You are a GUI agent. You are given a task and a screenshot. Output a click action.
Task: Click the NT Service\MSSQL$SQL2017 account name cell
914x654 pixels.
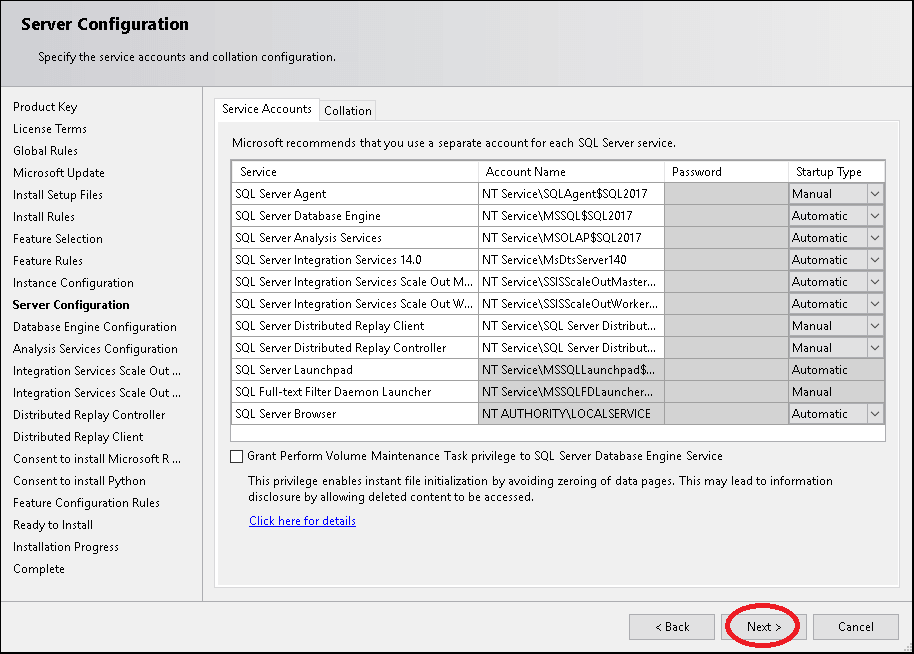tap(571, 216)
